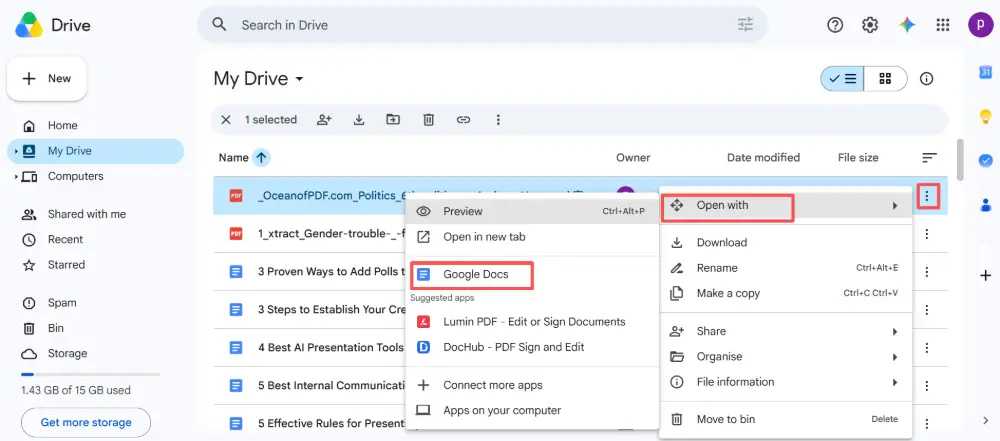Show the view details info icon
Viewport: 1000px width, 441px height.
click(x=926, y=78)
